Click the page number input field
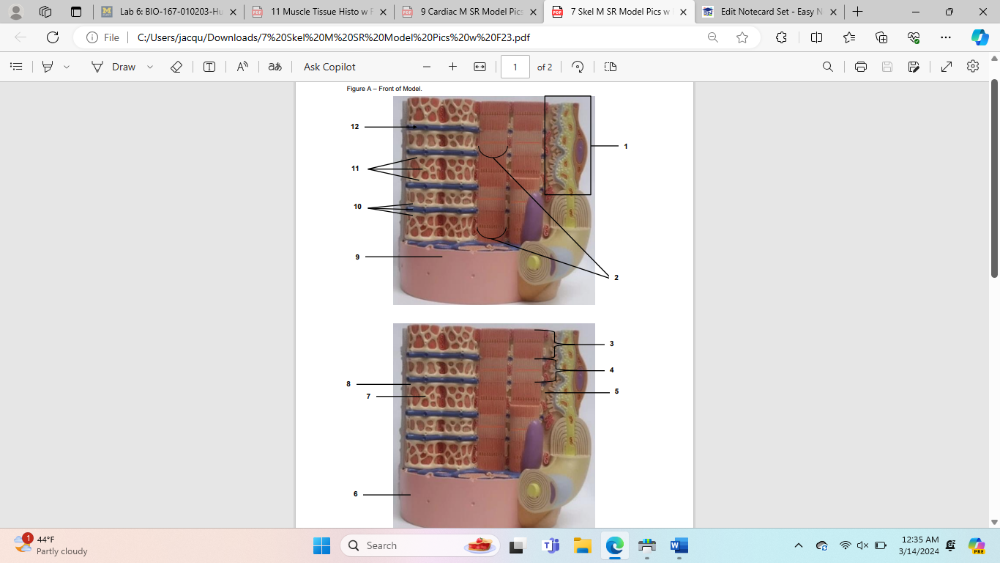Viewport: 1000px width, 563px height. click(x=515, y=67)
